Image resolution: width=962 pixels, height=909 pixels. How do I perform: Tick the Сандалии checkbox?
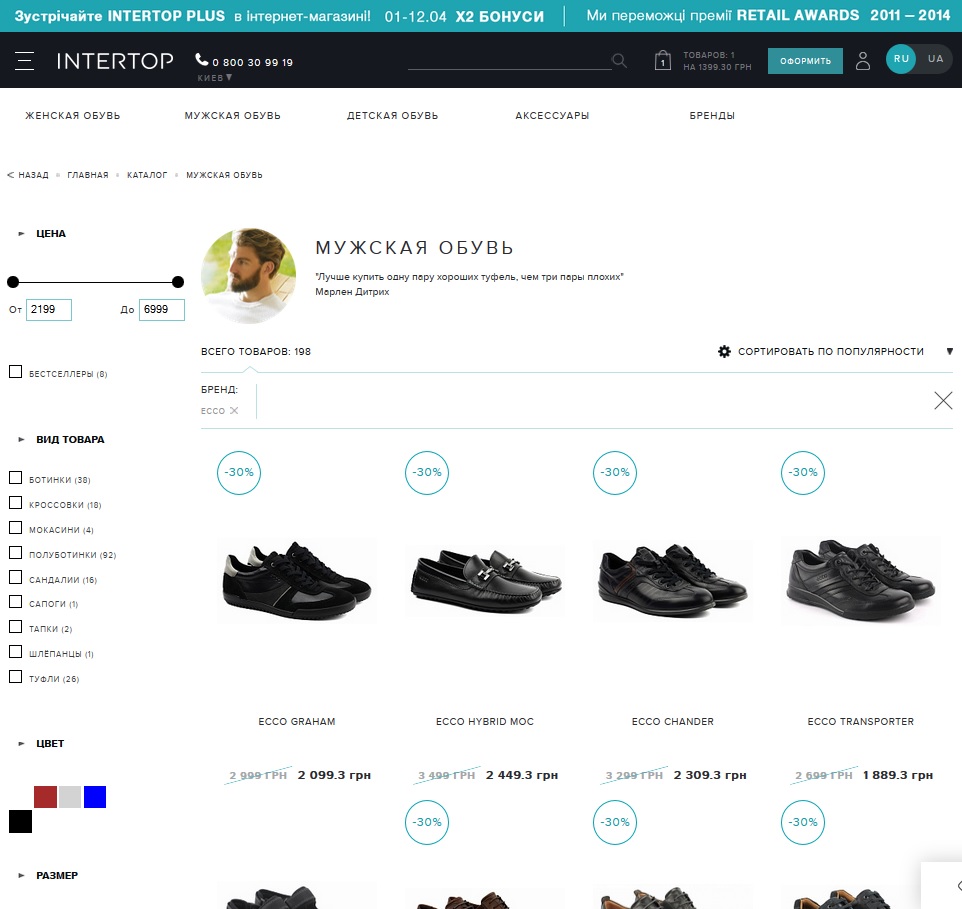click(x=15, y=578)
